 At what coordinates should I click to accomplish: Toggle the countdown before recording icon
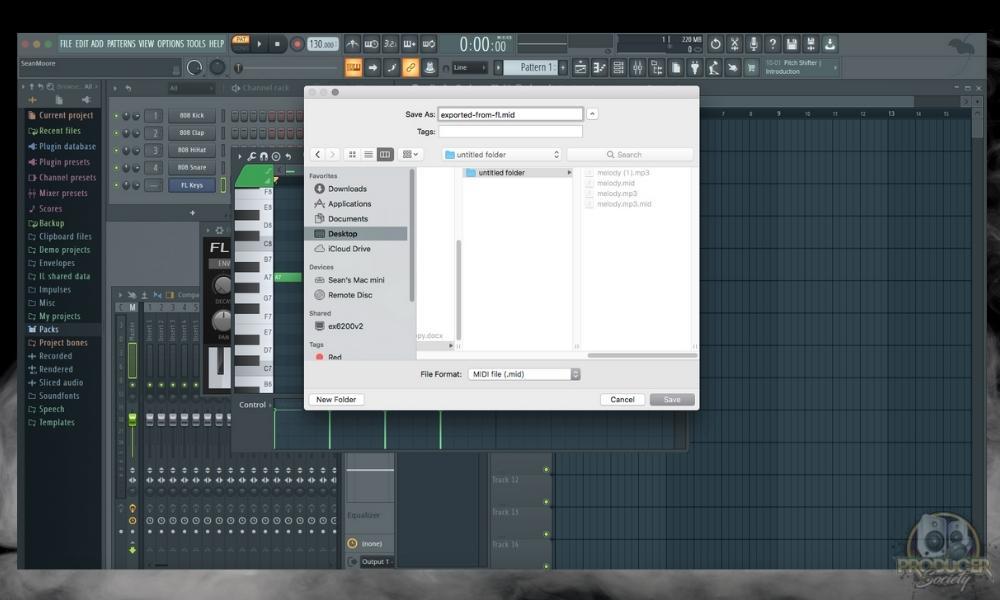pos(390,44)
